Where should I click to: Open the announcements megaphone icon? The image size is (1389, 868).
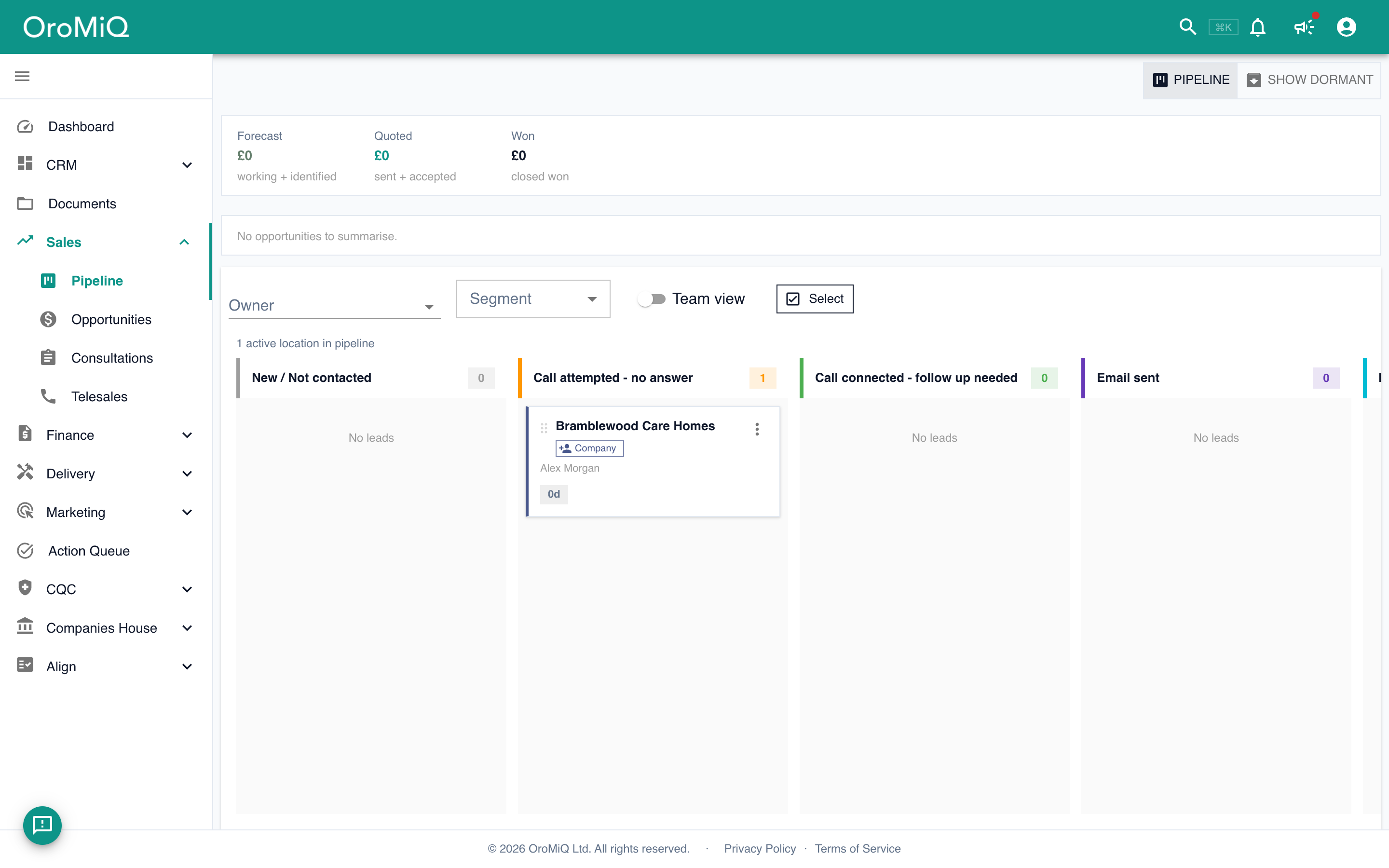1304,27
